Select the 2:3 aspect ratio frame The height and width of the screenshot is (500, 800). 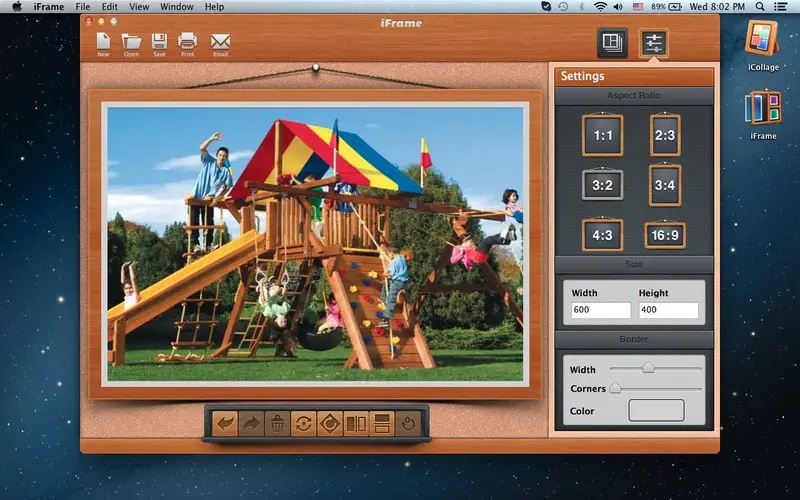click(x=665, y=135)
